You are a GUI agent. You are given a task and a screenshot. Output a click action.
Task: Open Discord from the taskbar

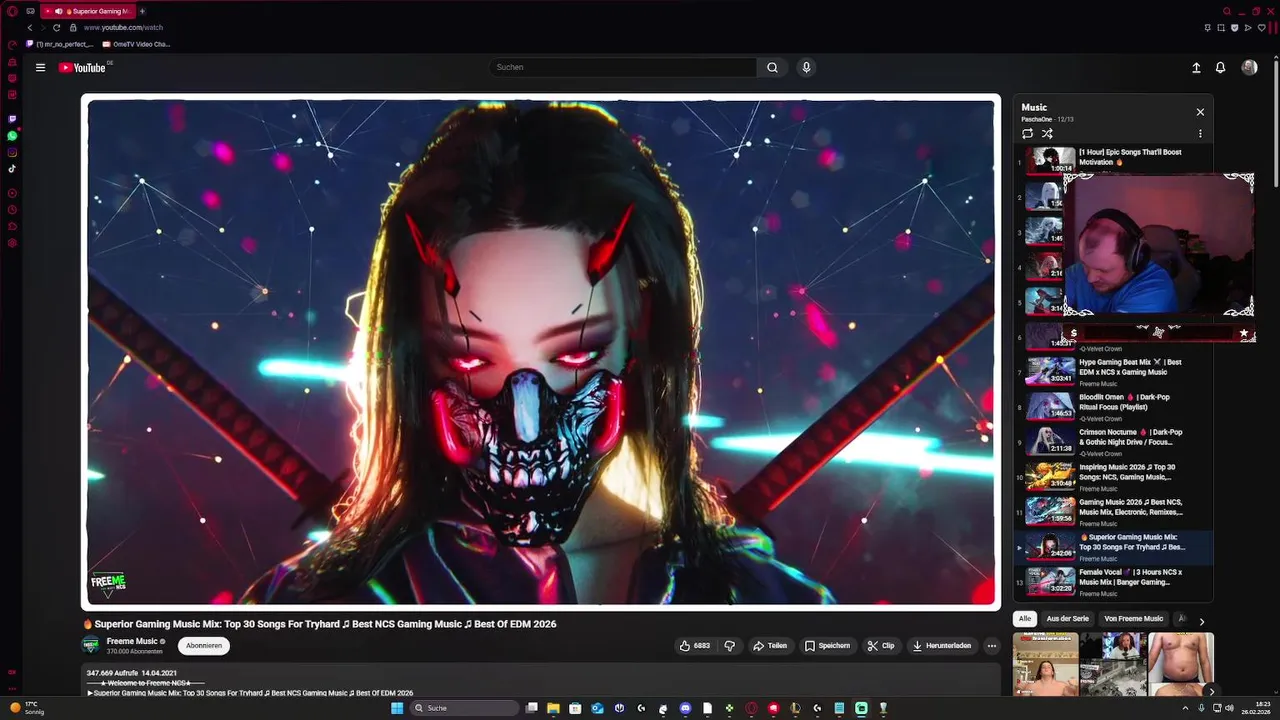[x=685, y=708]
